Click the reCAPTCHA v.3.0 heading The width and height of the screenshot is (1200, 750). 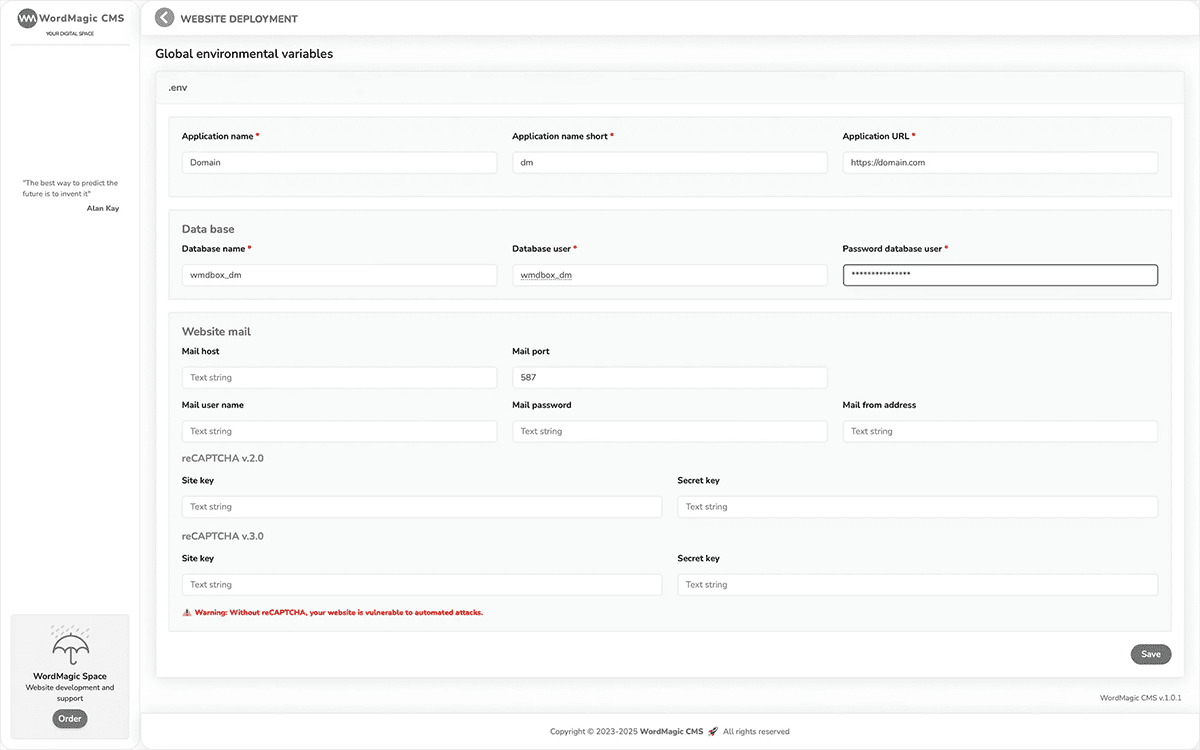point(223,536)
